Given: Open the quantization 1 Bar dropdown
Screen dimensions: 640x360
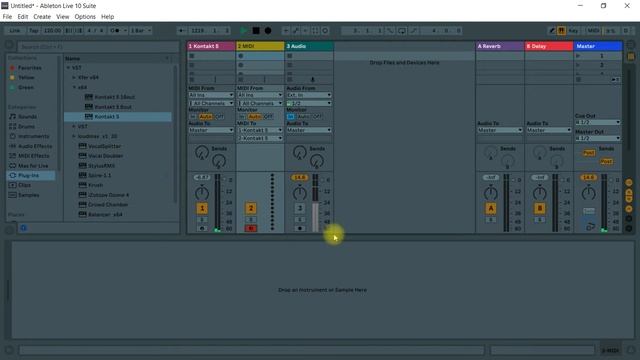Looking at the screenshot, I should coord(141,31).
